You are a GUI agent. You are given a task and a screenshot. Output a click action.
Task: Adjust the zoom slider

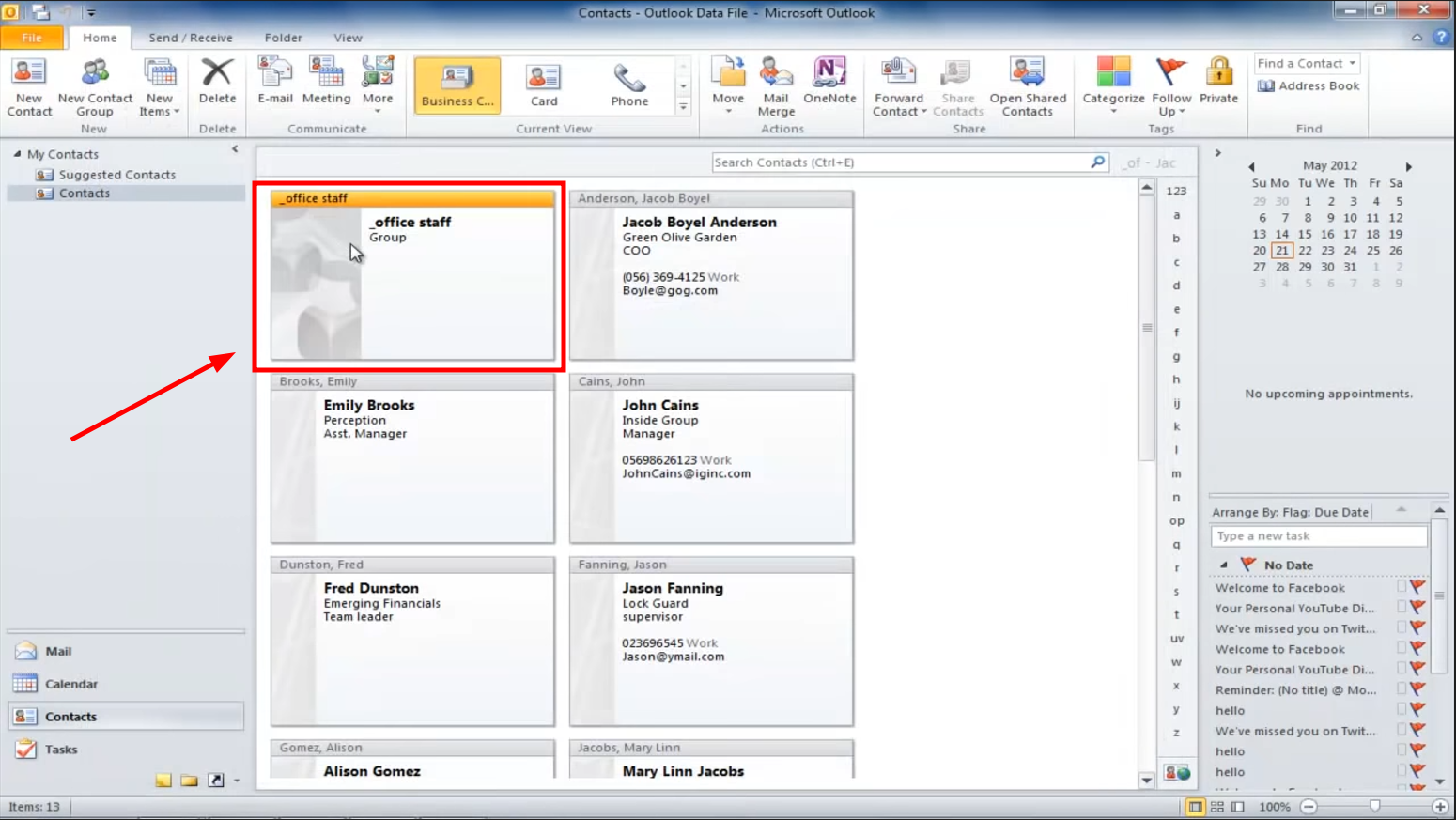pyautogui.click(x=1373, y=806)
